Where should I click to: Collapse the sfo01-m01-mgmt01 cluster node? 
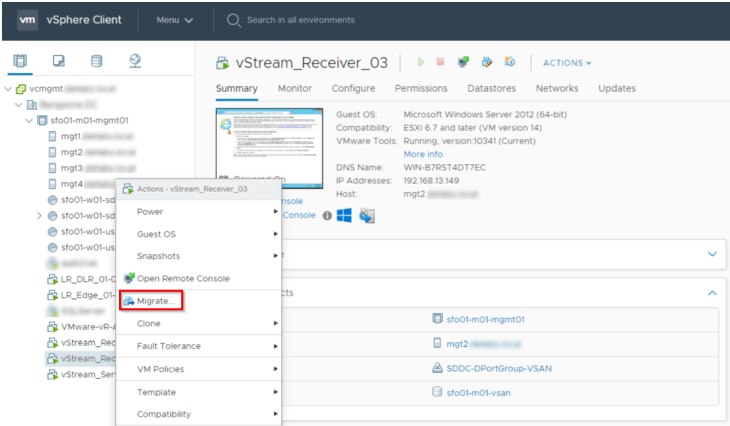coord(29,121)
